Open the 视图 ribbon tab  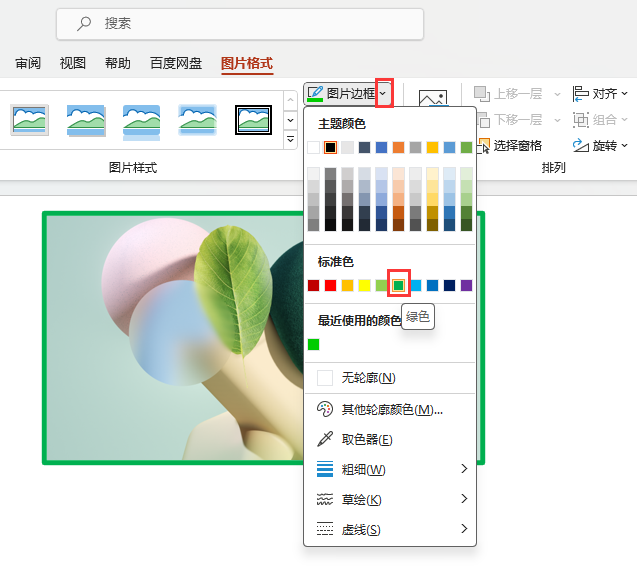coord(73,63)
